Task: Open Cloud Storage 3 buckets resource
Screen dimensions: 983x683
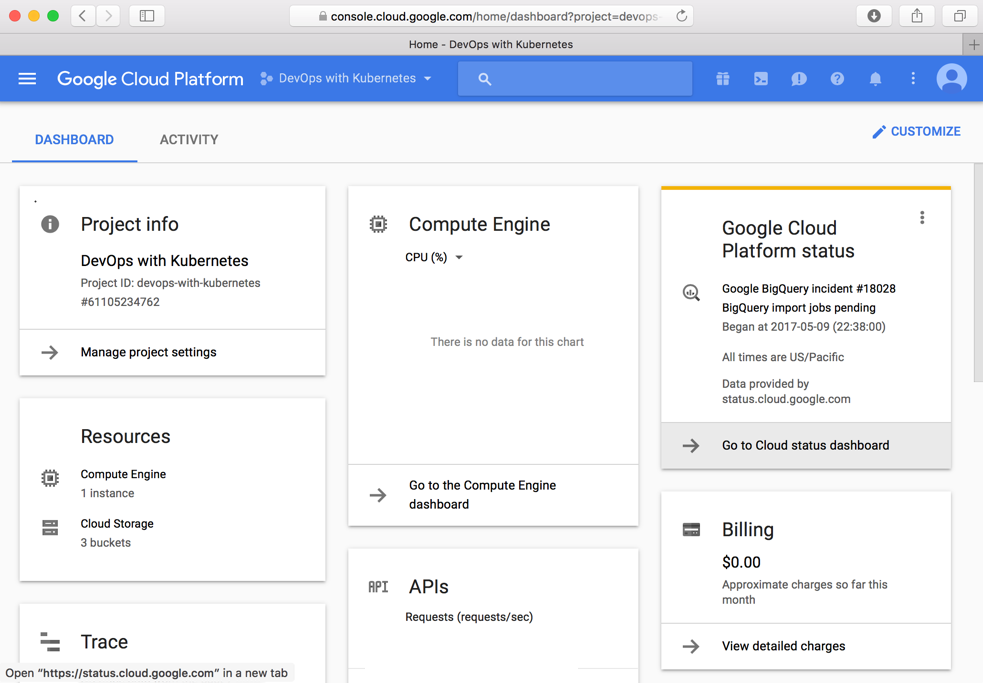Action: tap(117, 533)
